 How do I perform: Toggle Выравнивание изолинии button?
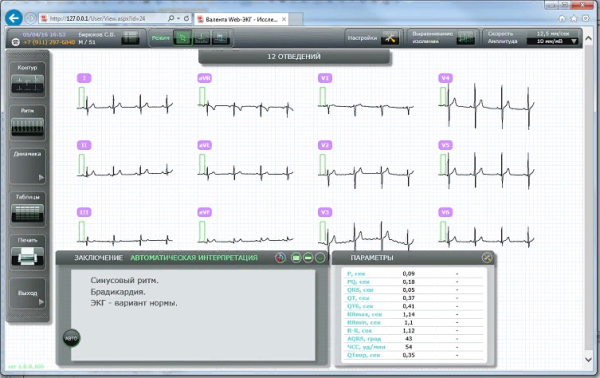[465, 38]
